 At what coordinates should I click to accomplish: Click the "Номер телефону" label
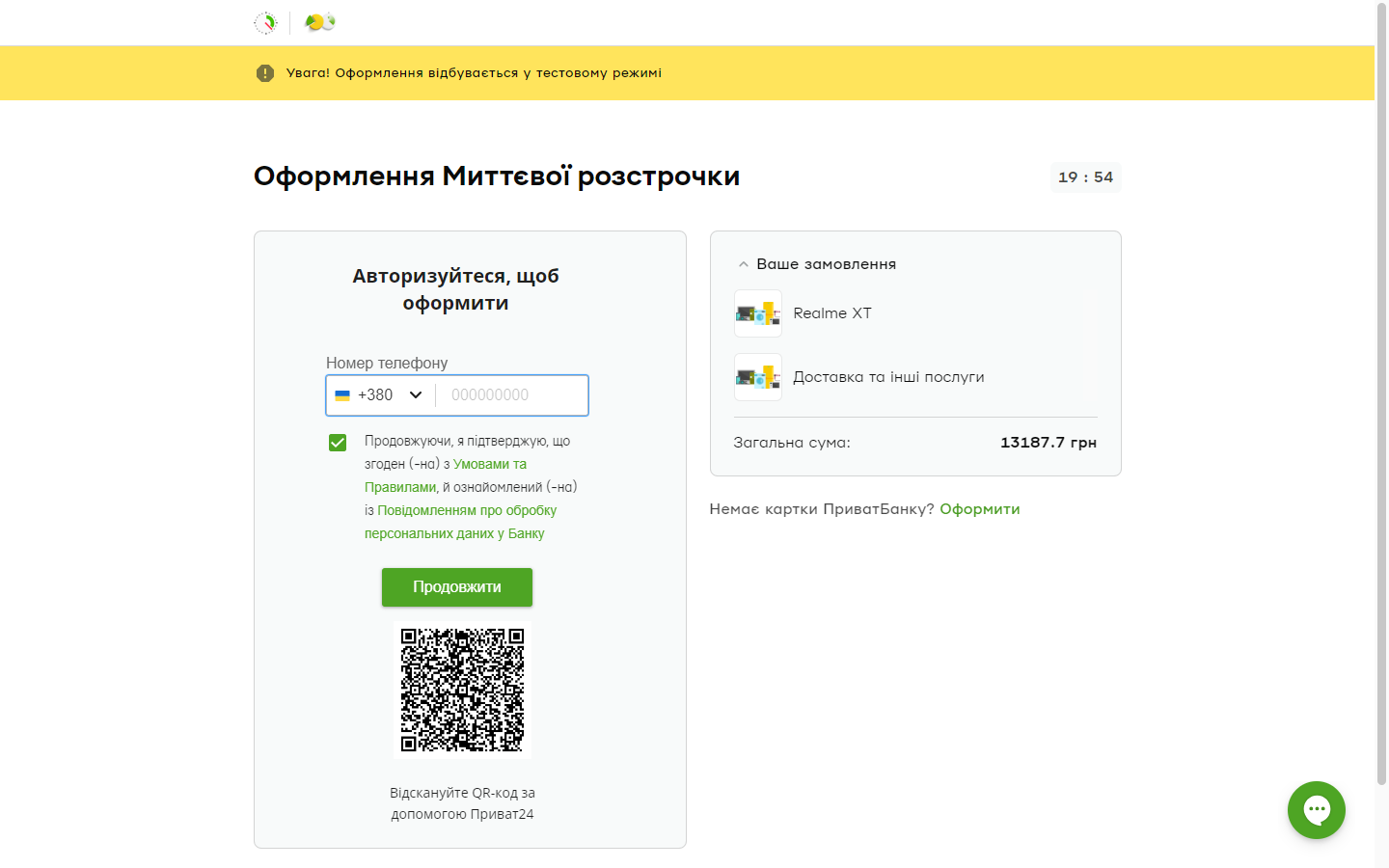coord(387,363)
